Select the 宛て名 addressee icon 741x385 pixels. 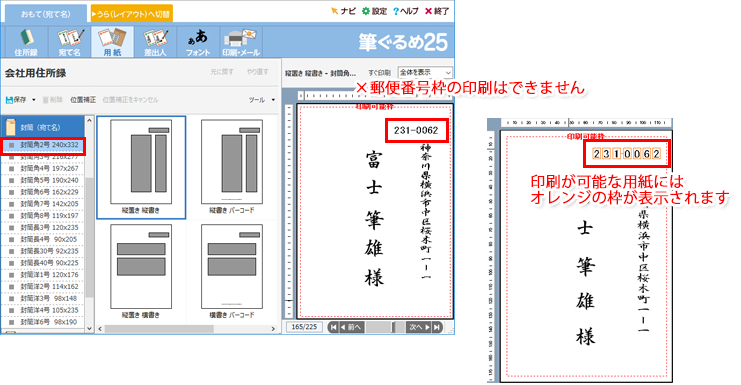tap(69, 43)
